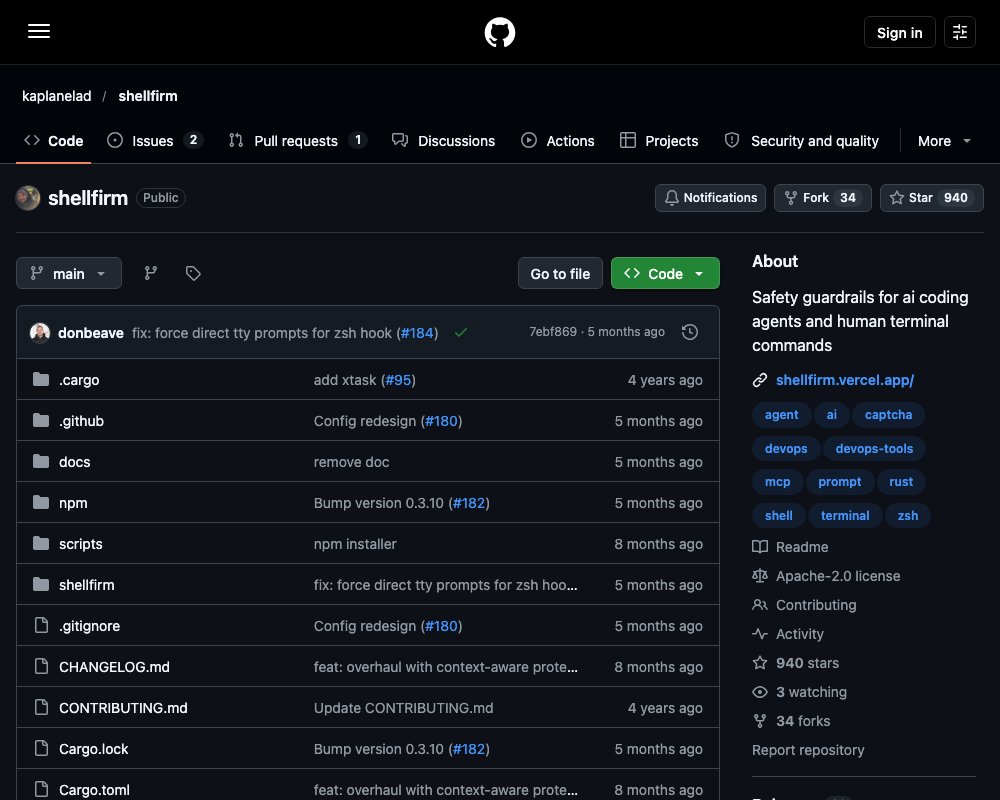Screen dimensions: 1000x800
Task: Open the Discussions tab
Action: click(443, 141)
